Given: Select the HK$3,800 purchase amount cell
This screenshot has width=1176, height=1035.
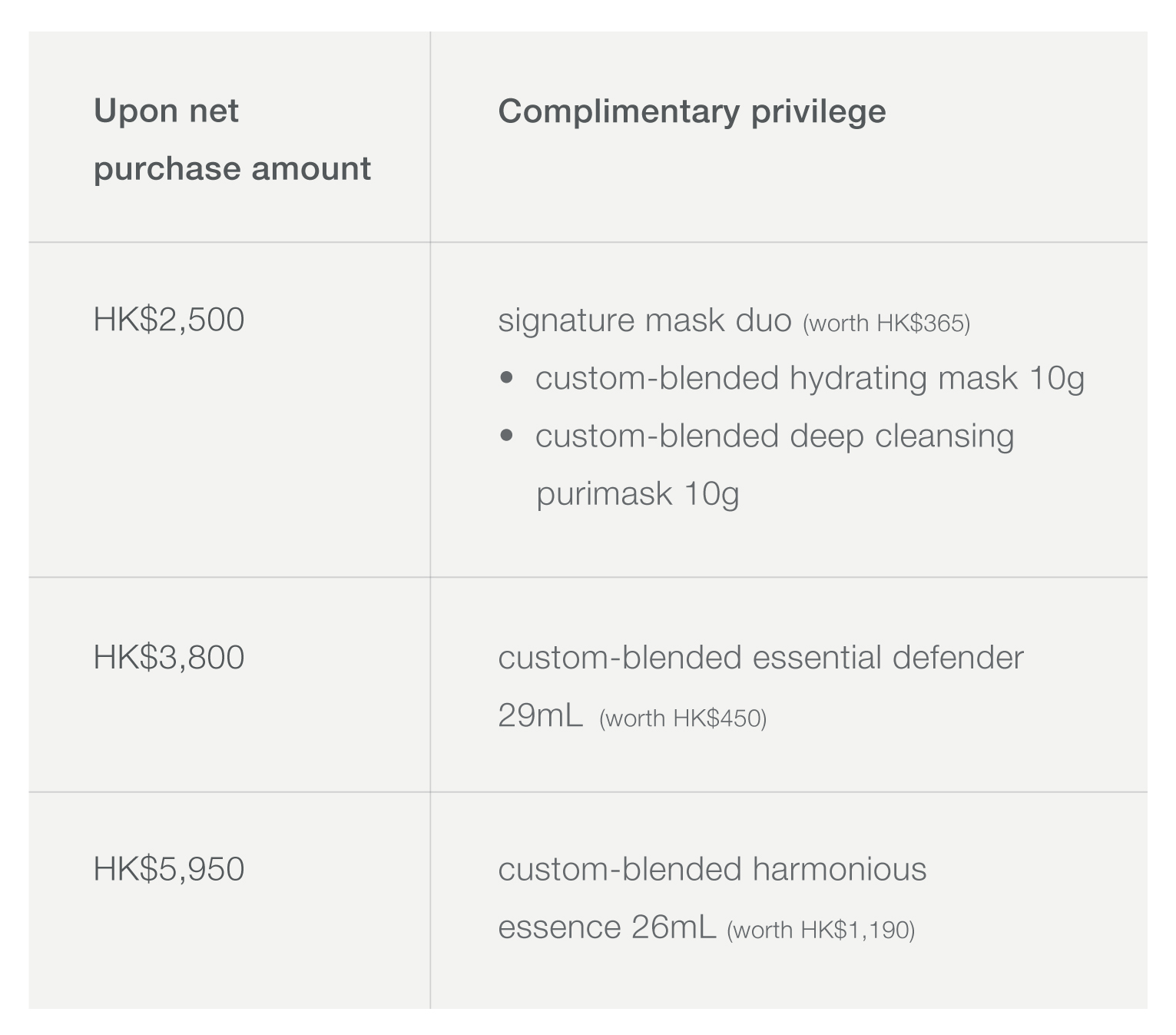Looking at the screenshot, I should click(x=169, y=658).
